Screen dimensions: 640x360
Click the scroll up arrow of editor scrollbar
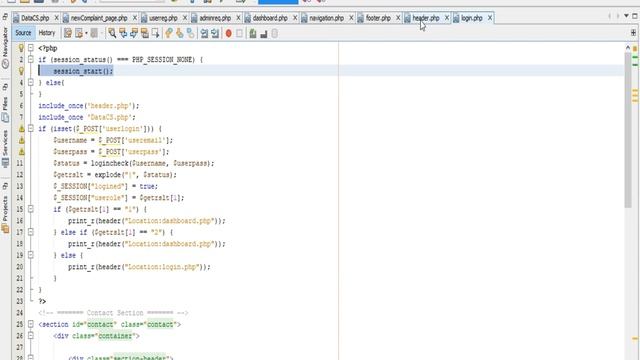628,48
